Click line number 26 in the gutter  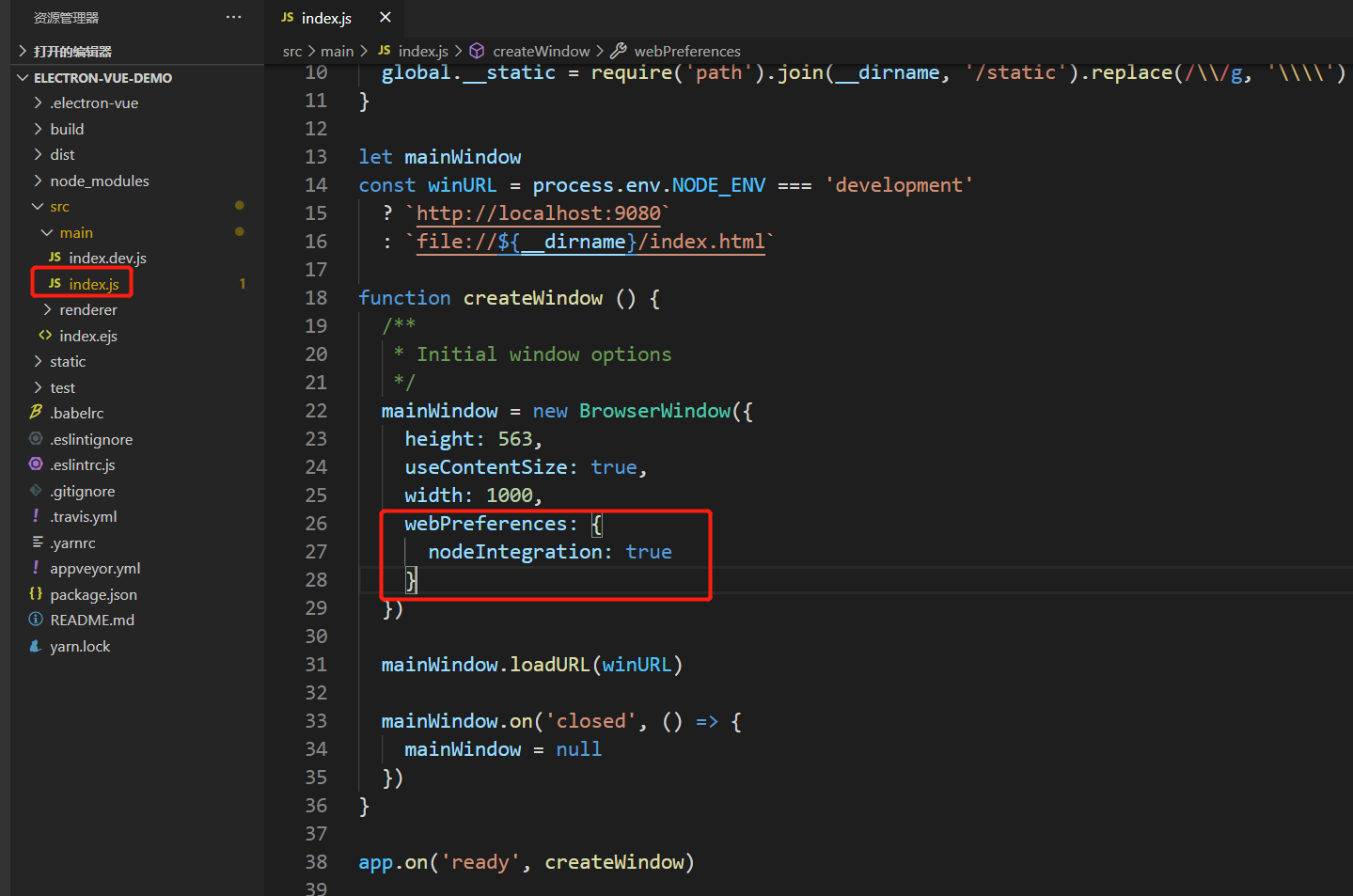(316, 524)
